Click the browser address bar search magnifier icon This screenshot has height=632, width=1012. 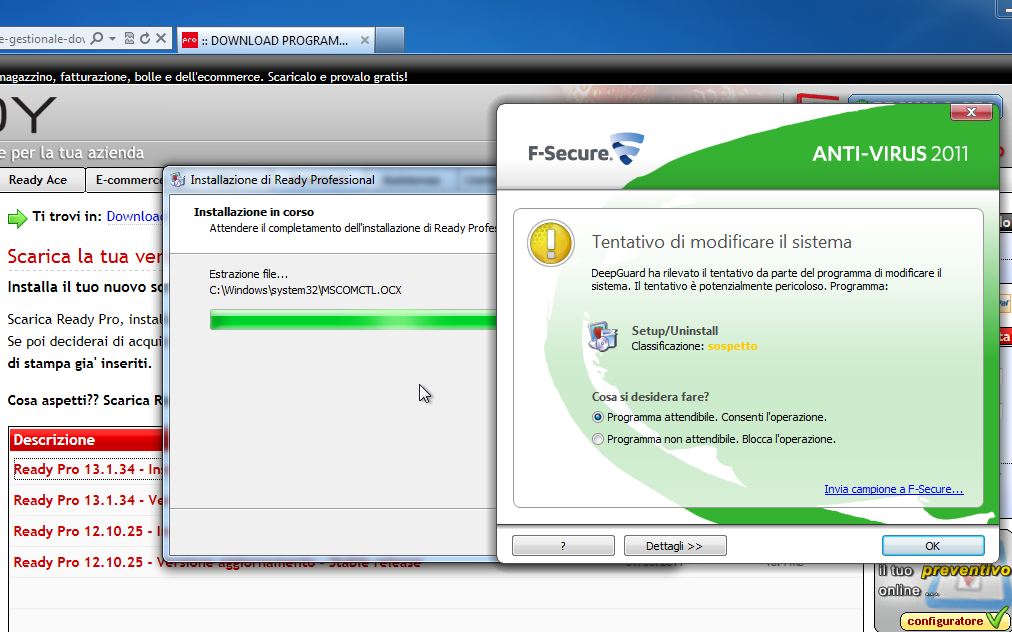[97, 39]
